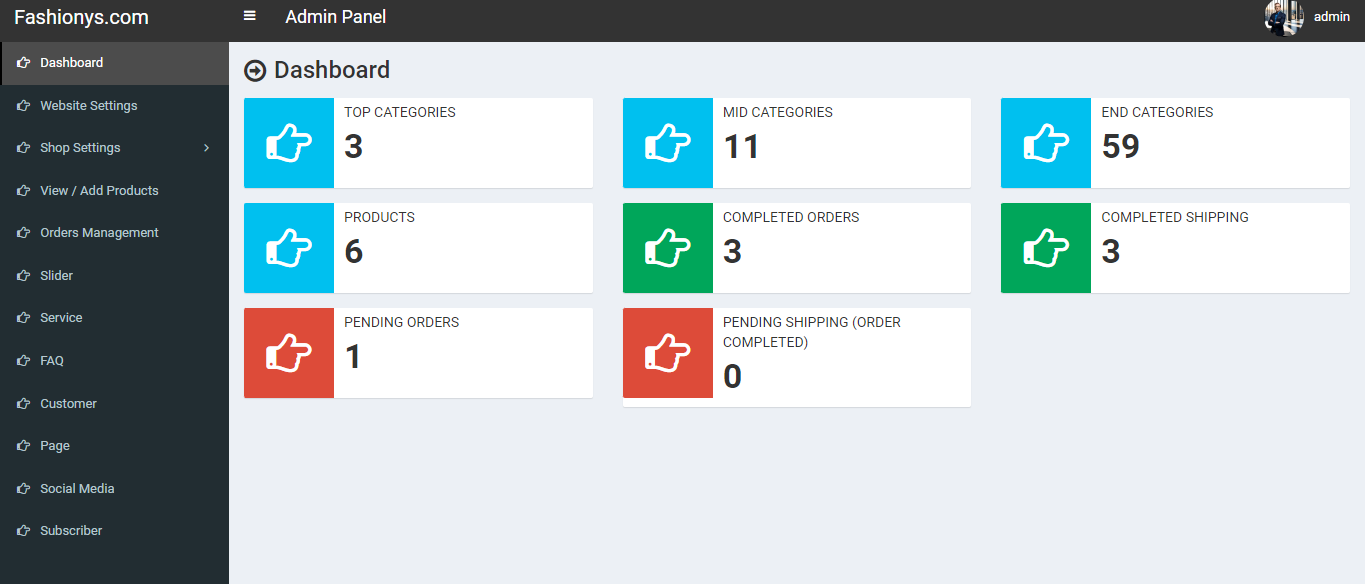Viewport: 1365px width, 584px height.
Task: Click the arrow icon next to Dashboard heading
Action: point(256,70)
